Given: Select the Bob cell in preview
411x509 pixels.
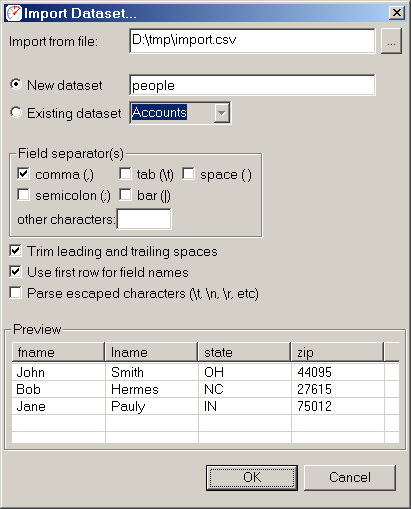Looking at the screenshot, I should [59, 389].
